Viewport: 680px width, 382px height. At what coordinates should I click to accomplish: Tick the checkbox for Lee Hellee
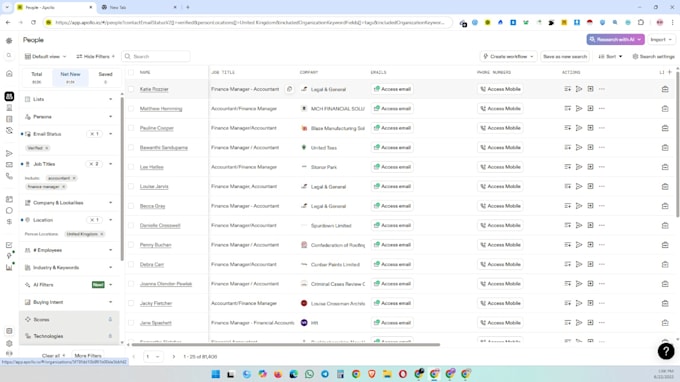pos(131,167)
